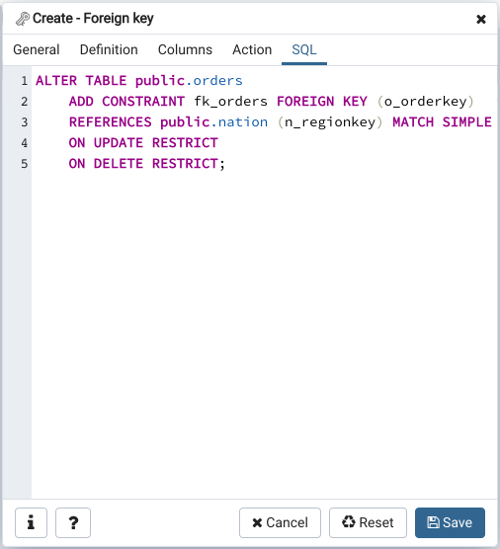500x549 pixels.
Task: Click the info (i) button
Action: [x=31, y=522]
